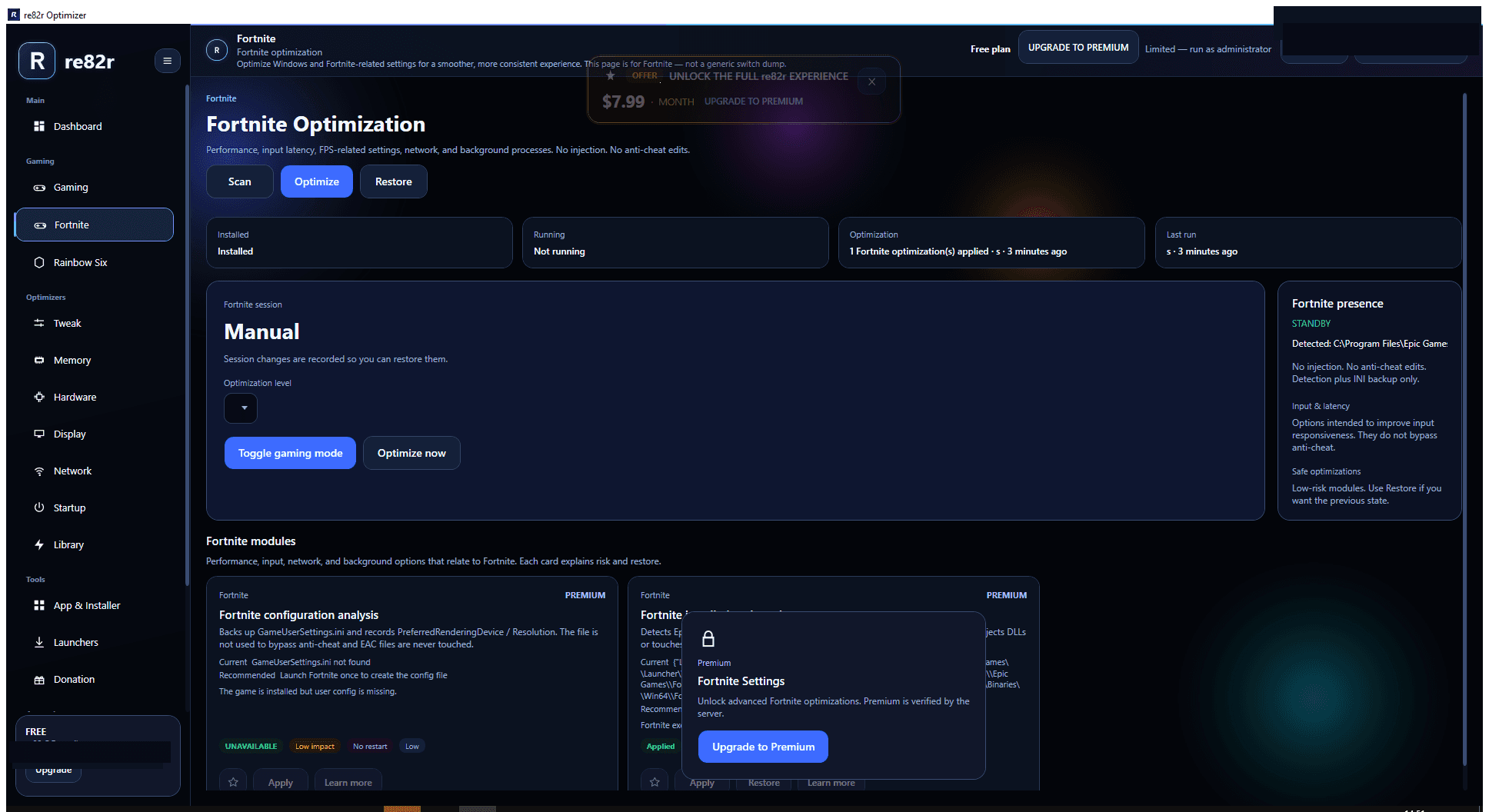Screen dimensions: 1489x812
Task: Click the Library lightning bolt icon
Action: click(x=39, y=544)
